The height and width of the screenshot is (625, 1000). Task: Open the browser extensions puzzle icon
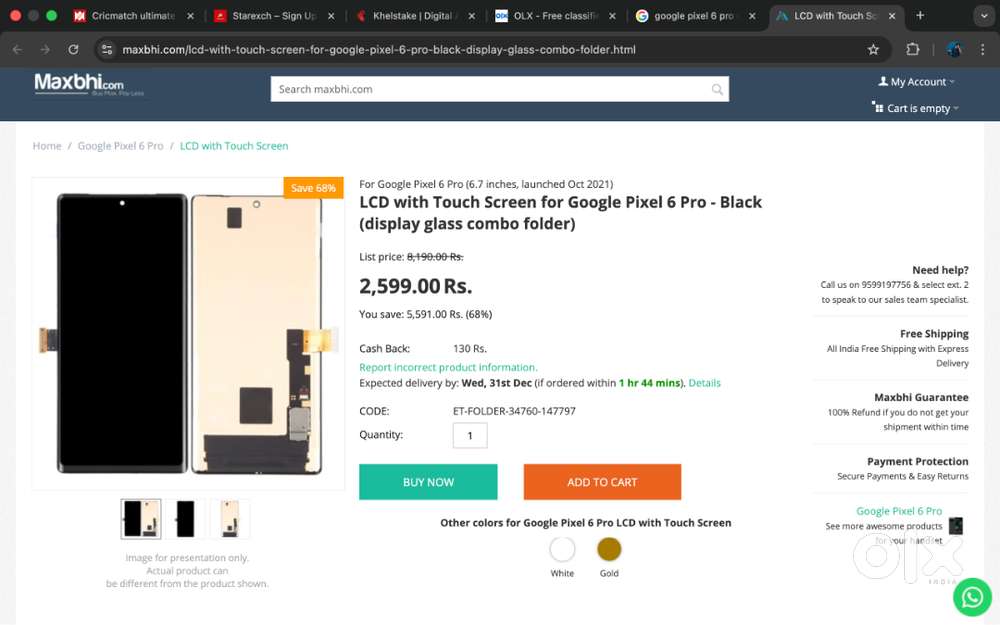[x=912, y=49]
